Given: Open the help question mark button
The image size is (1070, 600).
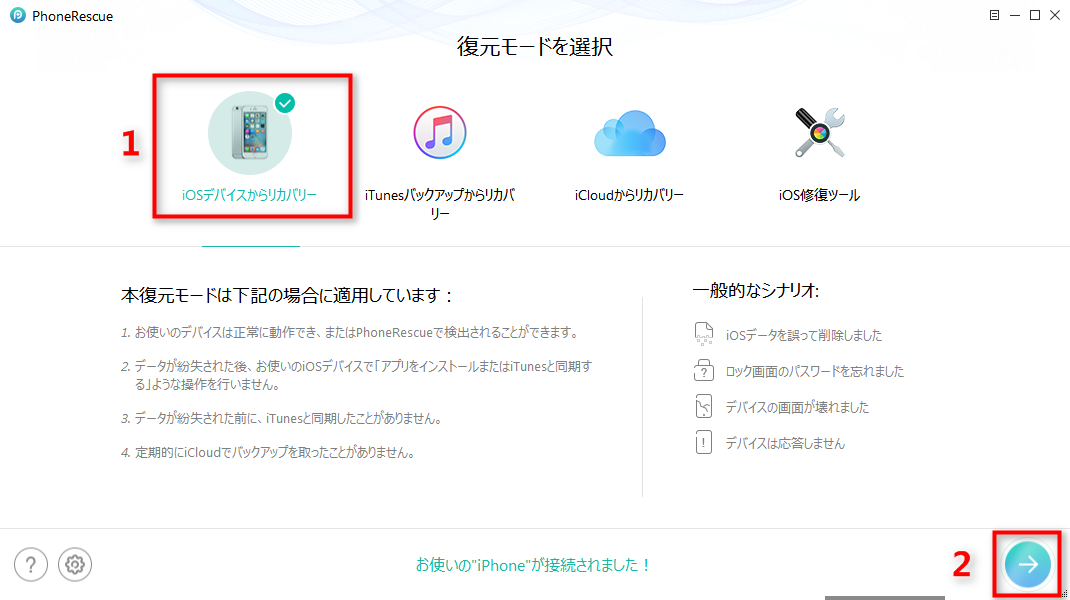Looking at the screenshot, I should (31, 565).
